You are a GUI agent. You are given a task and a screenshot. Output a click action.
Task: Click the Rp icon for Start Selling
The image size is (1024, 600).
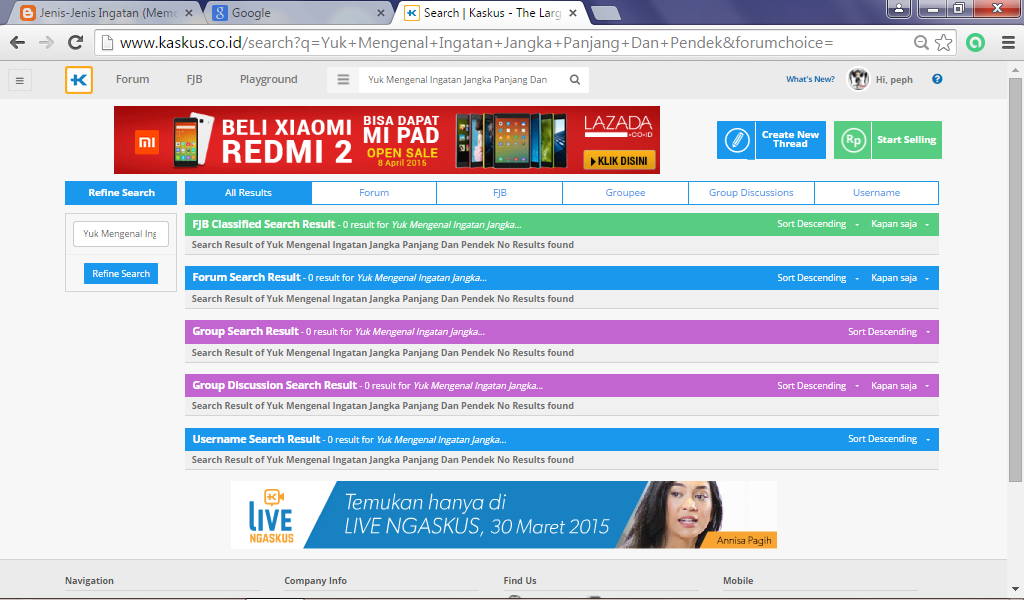tap(853, 140)
